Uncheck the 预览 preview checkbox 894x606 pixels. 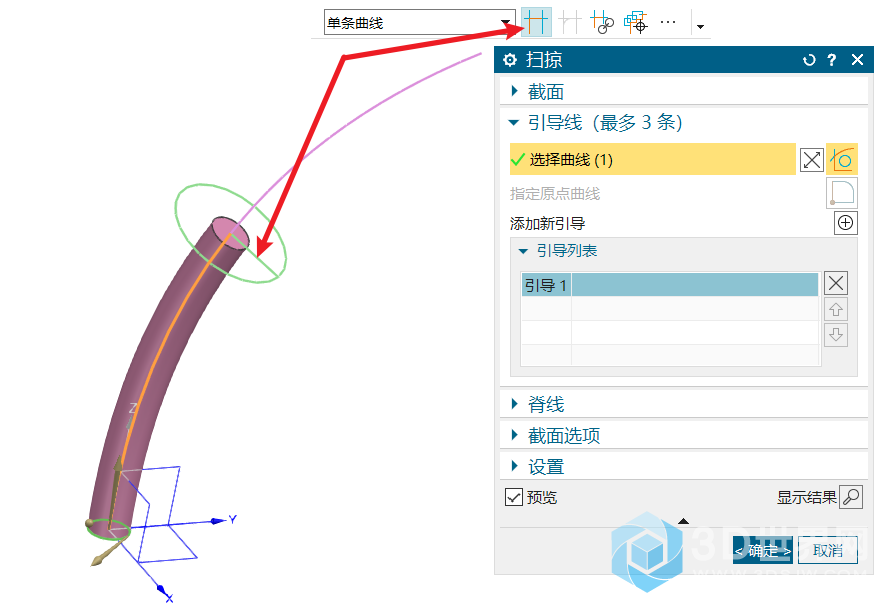coord(514,497)
